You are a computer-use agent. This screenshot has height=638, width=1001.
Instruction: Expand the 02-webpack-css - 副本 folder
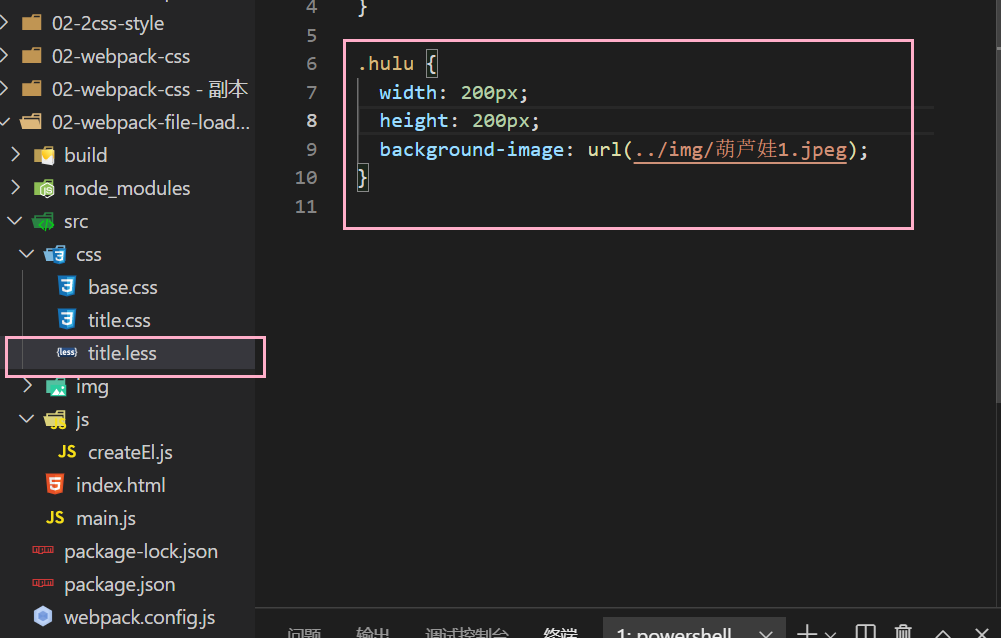coord(4,89)
